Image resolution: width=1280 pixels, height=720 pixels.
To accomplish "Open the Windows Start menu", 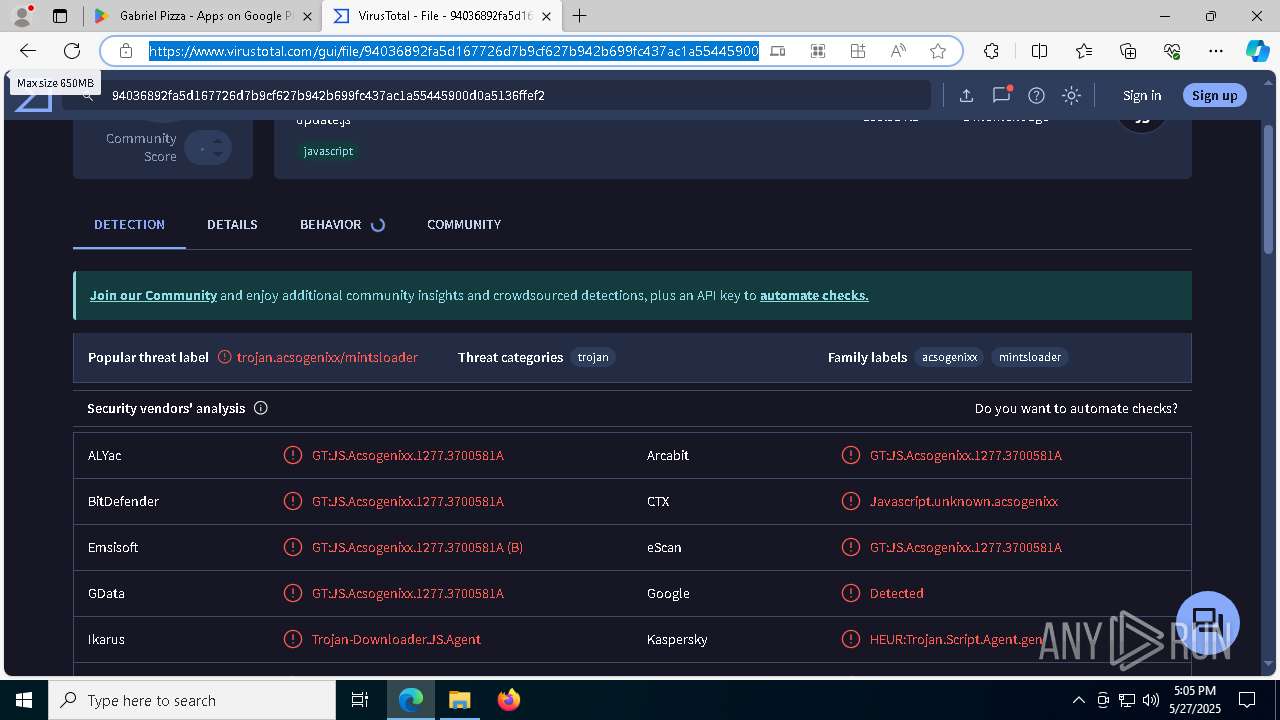I will [x=24, y=700].
